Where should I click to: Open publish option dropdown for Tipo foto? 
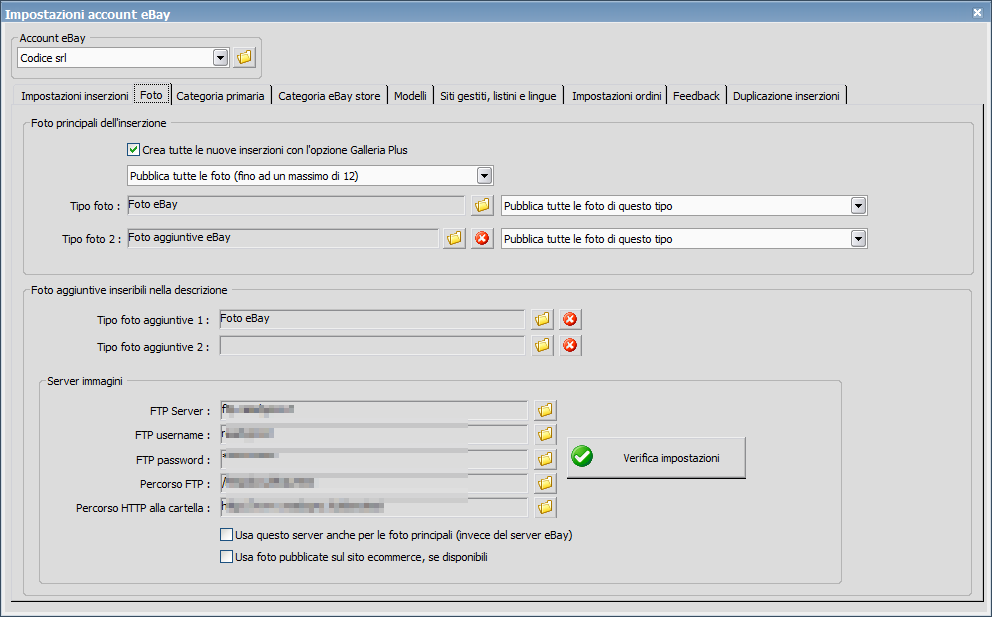(859, 206)
